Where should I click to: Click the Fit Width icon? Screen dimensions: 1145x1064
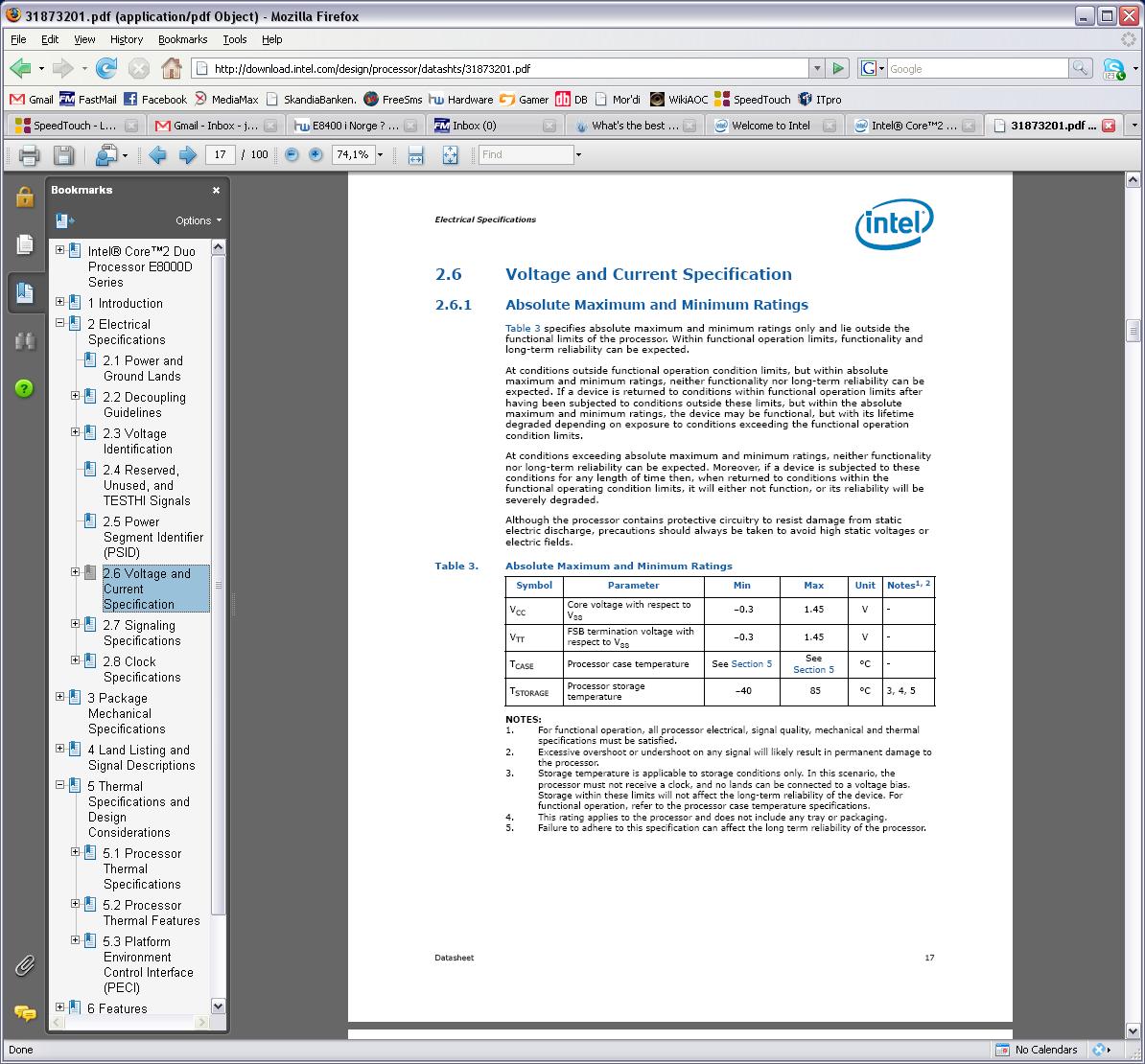pos(415,154)
